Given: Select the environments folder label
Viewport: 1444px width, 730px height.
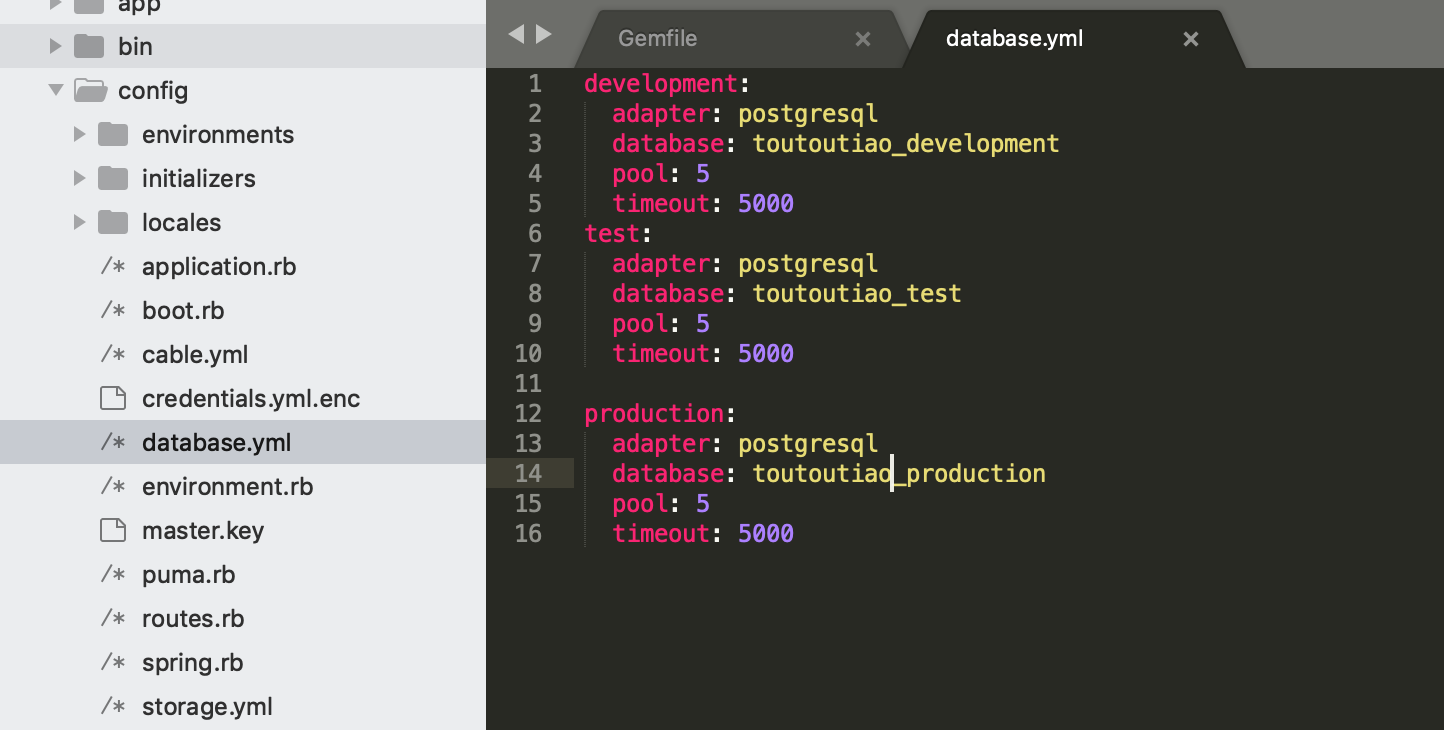Looking at the screenshot, I should coord(218,134).
